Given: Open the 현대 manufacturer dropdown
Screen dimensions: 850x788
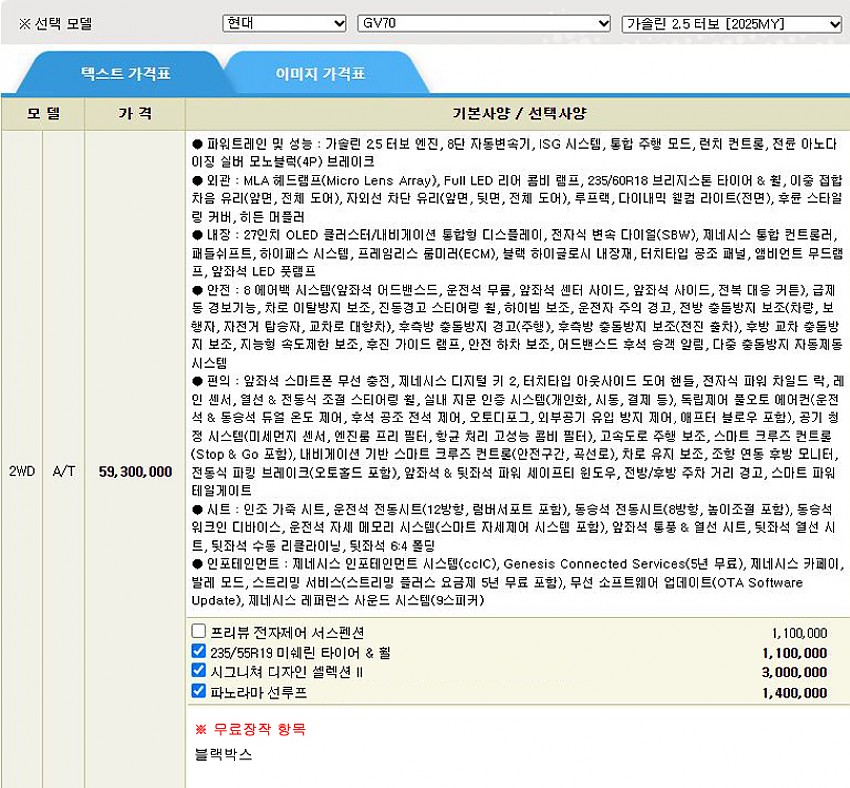Looking at the screenshot, I should 284,23.
